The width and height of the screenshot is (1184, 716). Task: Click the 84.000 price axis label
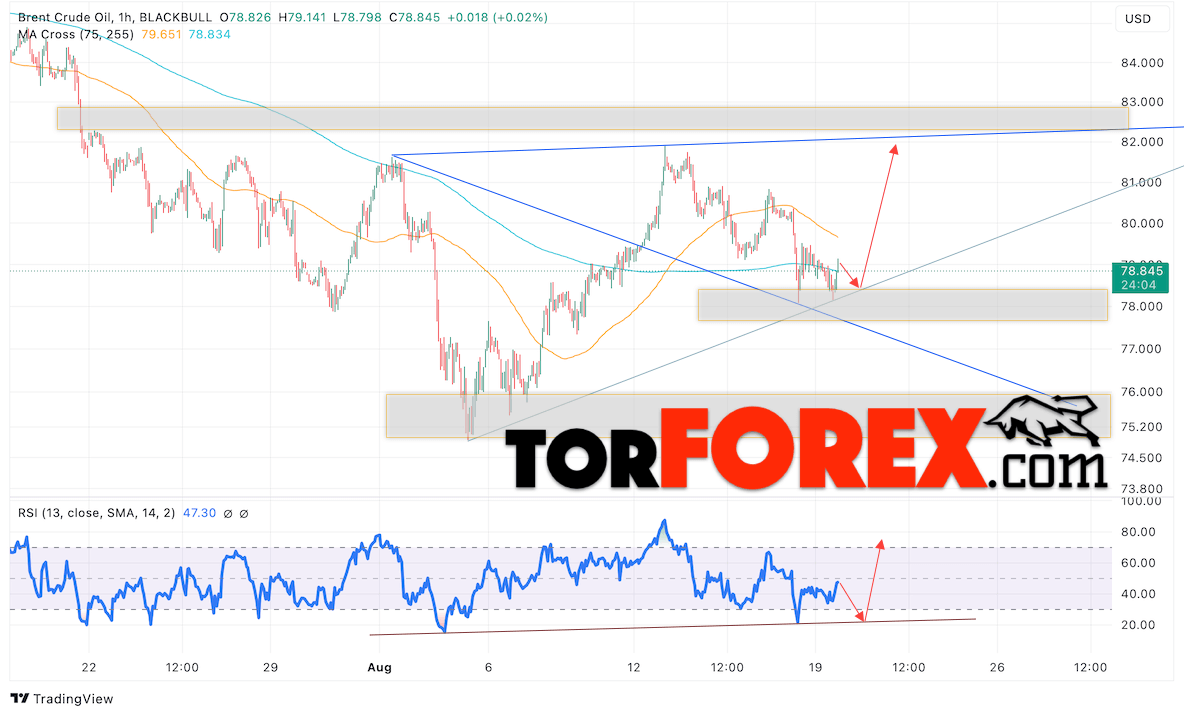tap(1142, 63)
